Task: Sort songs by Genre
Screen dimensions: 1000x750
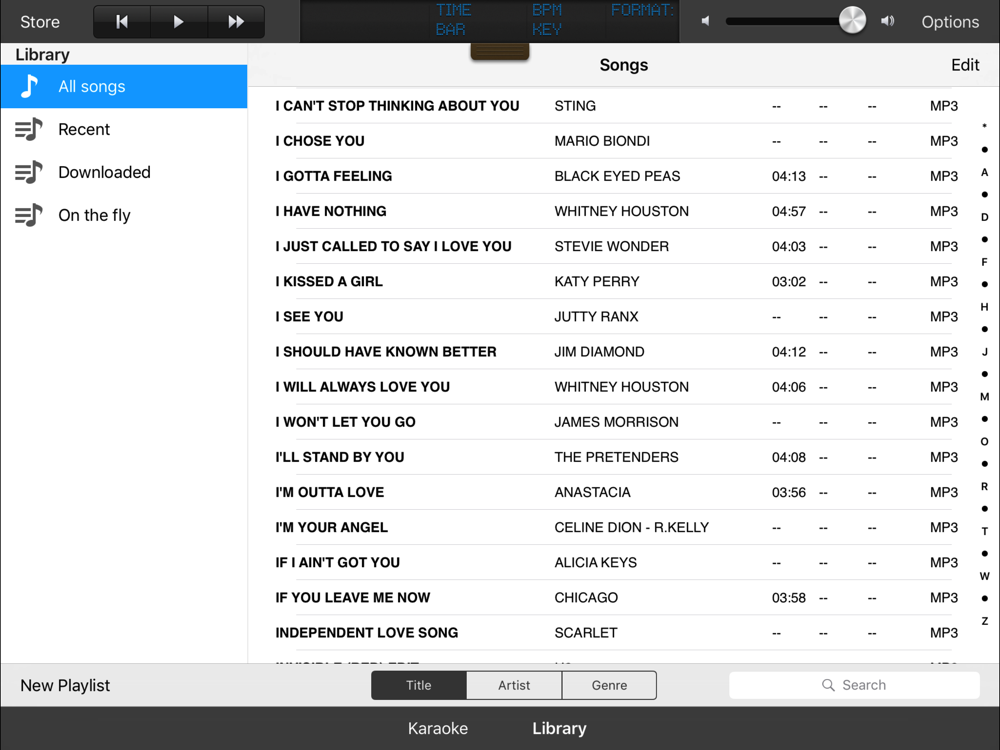Action: [609, 685]
